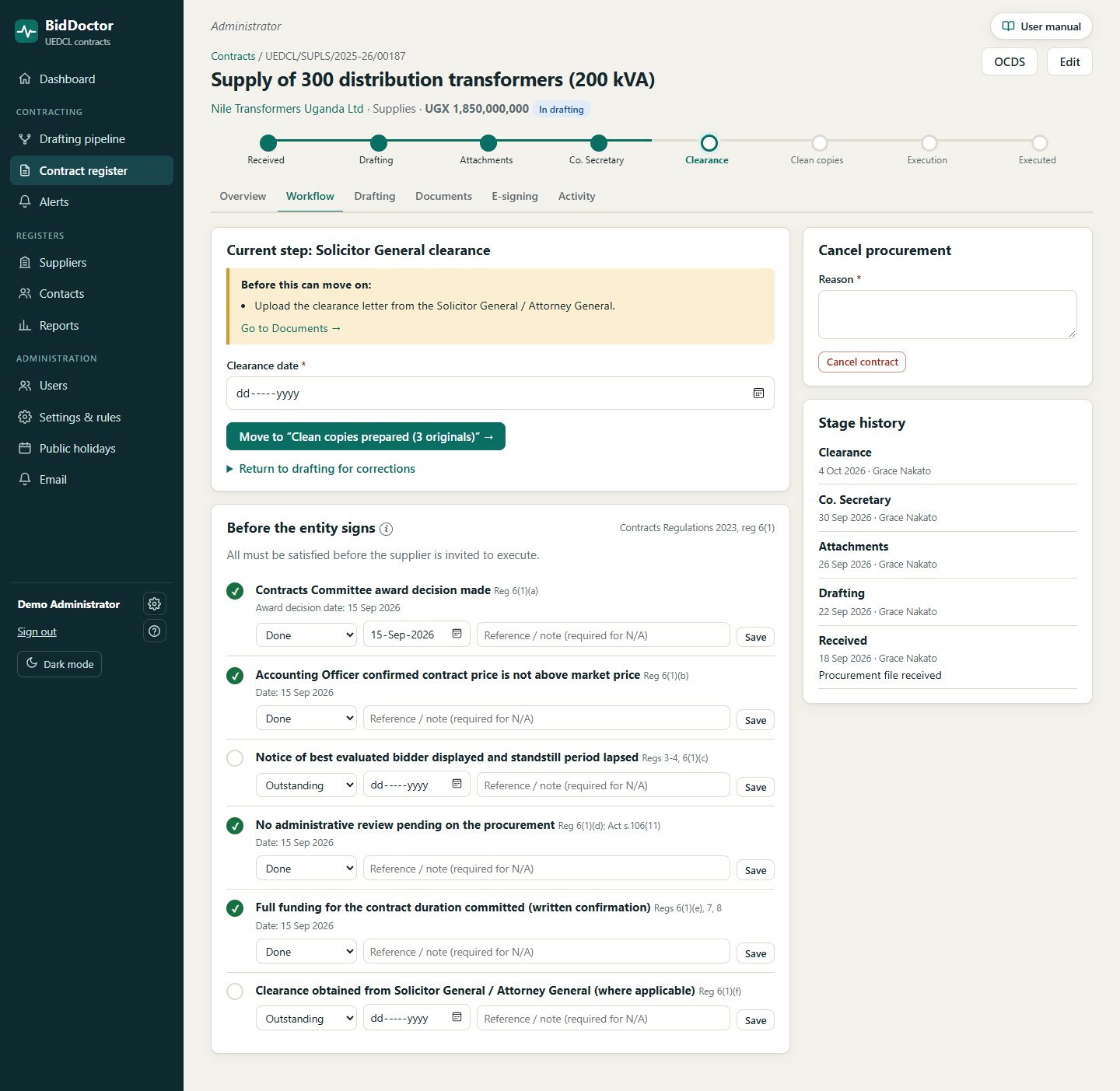
Task: Click the Settings & rules gear icon
Action: [x=25, y=417]
